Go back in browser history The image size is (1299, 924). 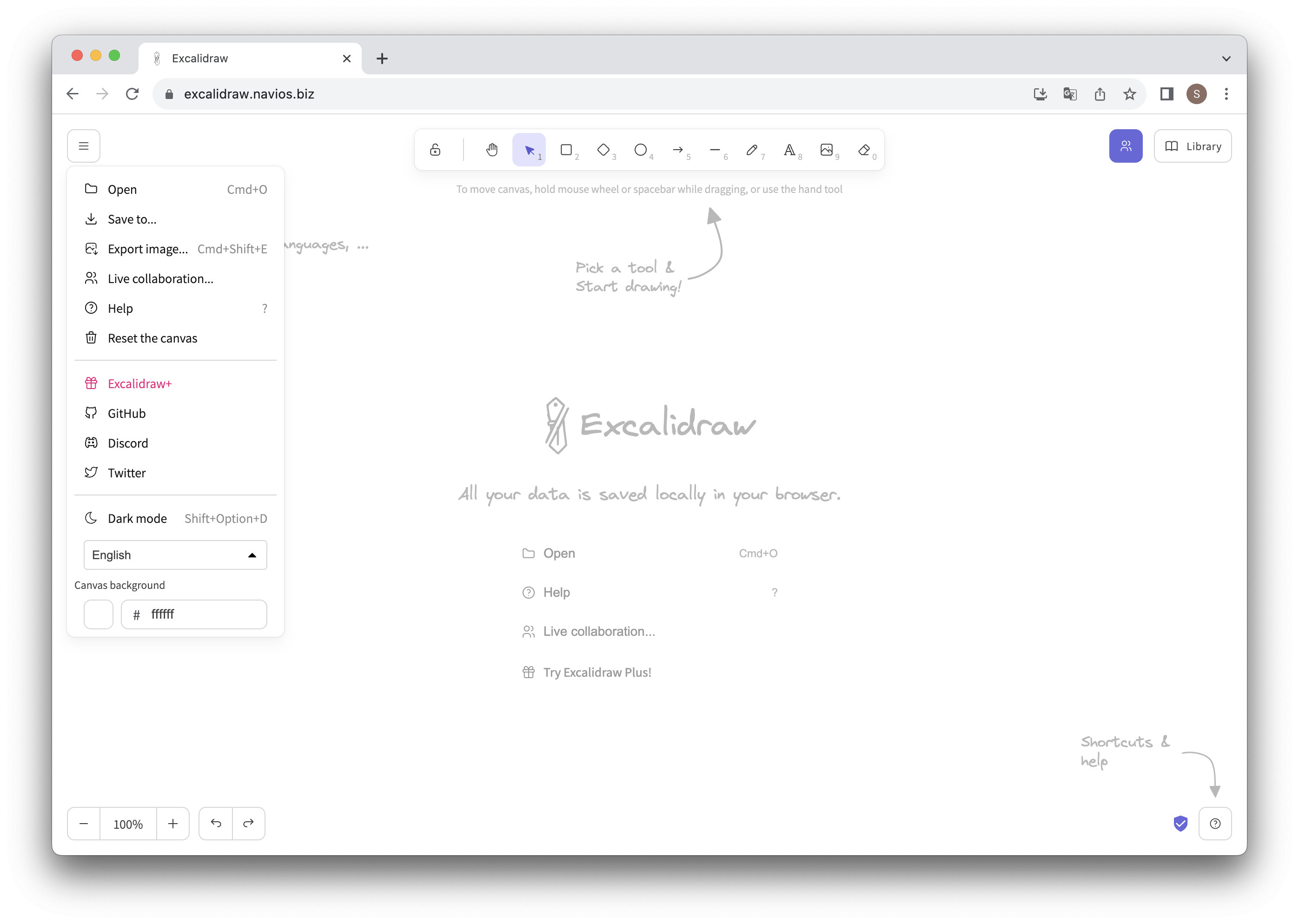[72, 94]
